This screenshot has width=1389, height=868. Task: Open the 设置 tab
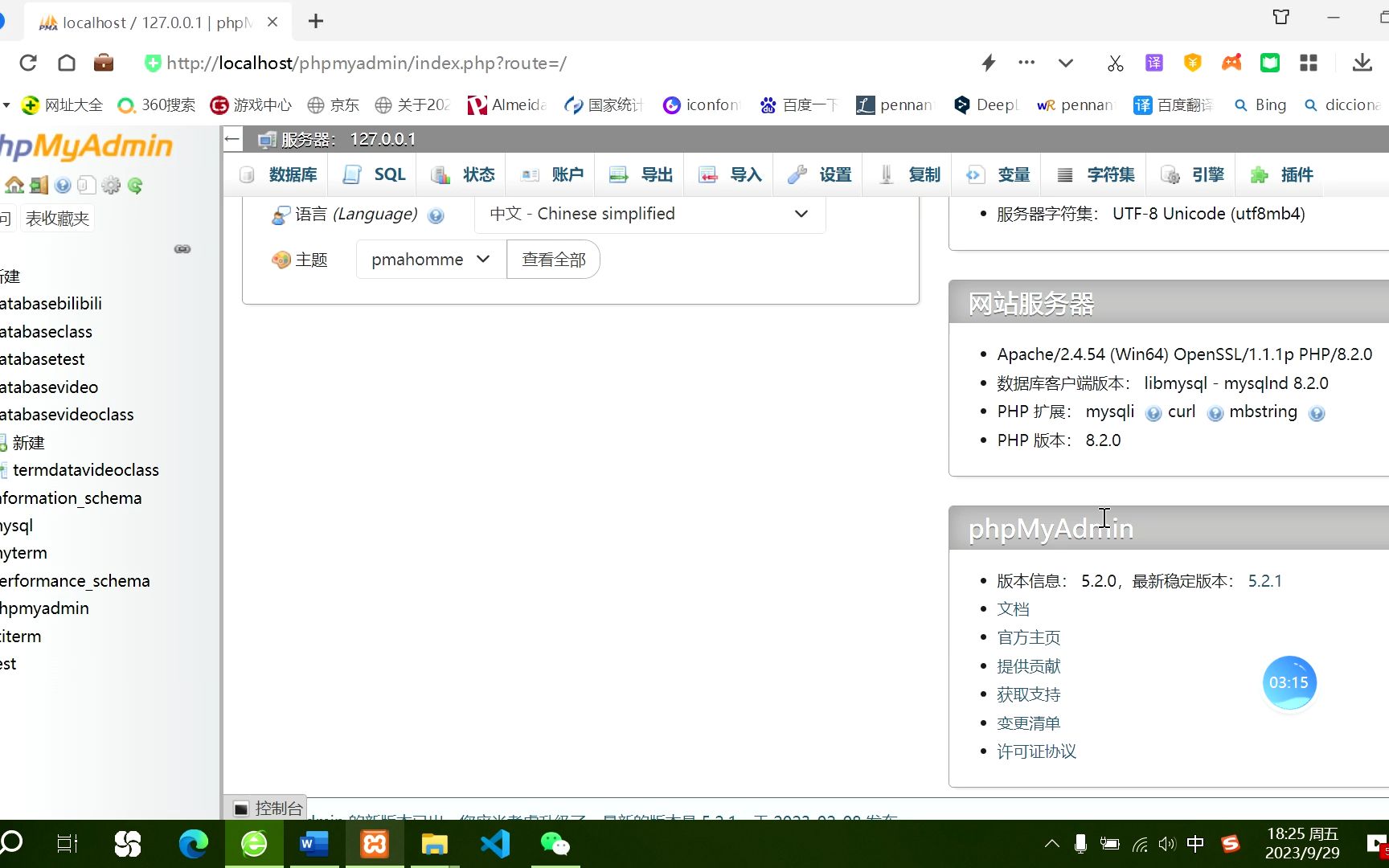point(819,174)
